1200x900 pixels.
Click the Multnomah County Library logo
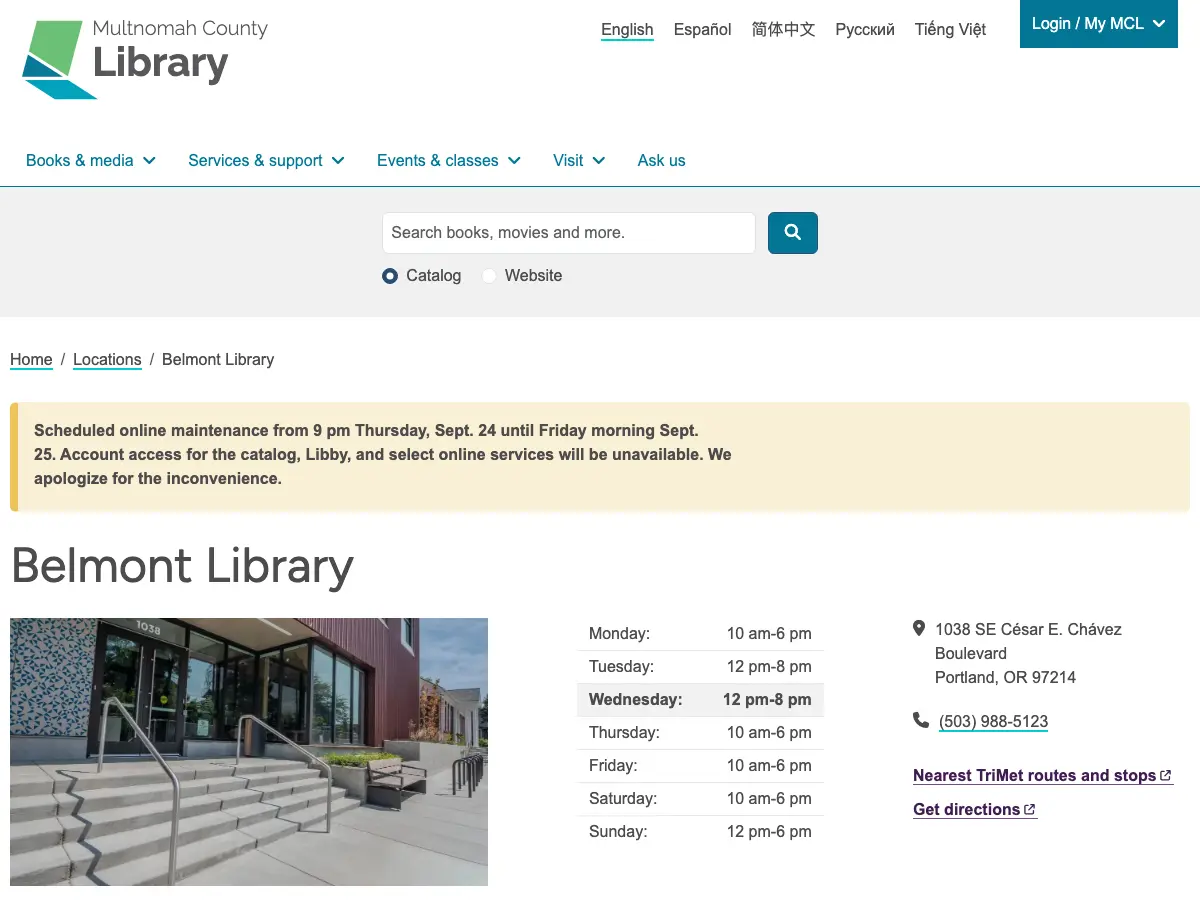tap(145, 59)
